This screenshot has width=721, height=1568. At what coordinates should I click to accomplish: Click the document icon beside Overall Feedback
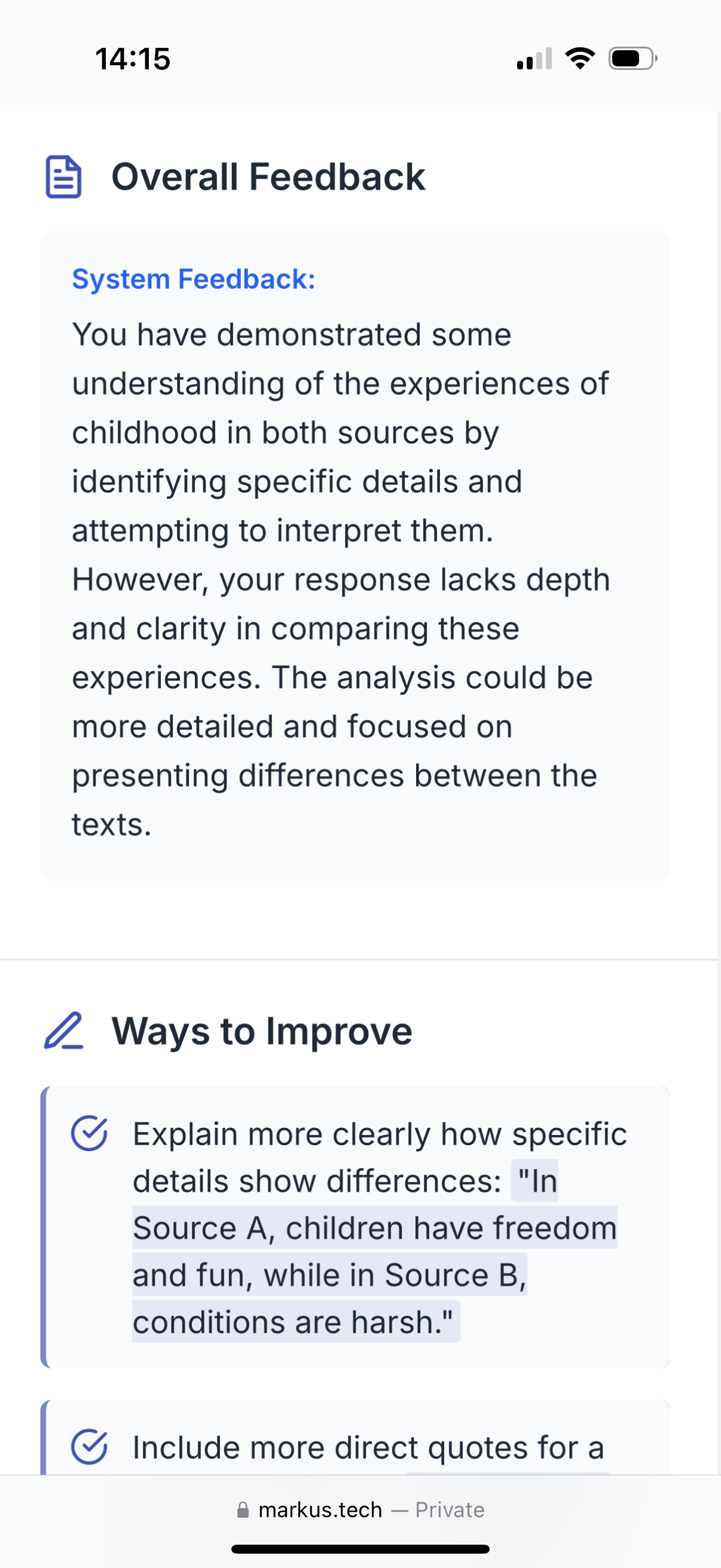pos(63,177)
